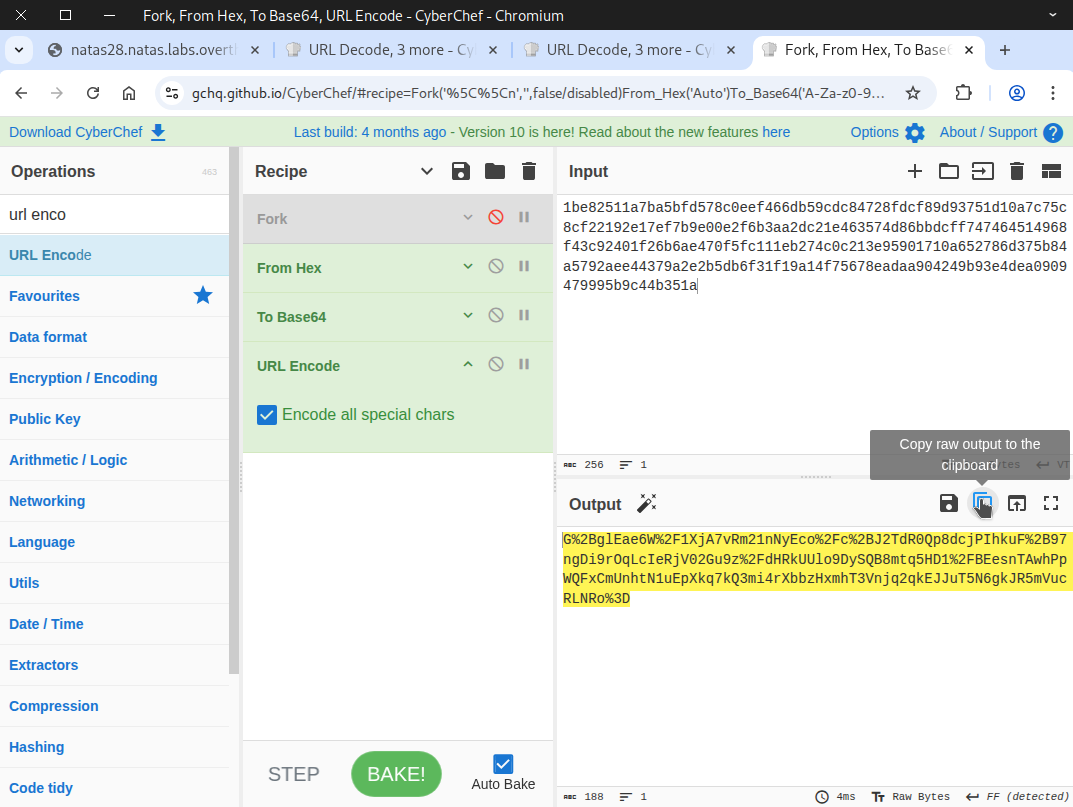This screenshot has width=1073, height=807.
Task: Open the Favourites operations category
Action: pyautogui.click(x=45, y=296)
